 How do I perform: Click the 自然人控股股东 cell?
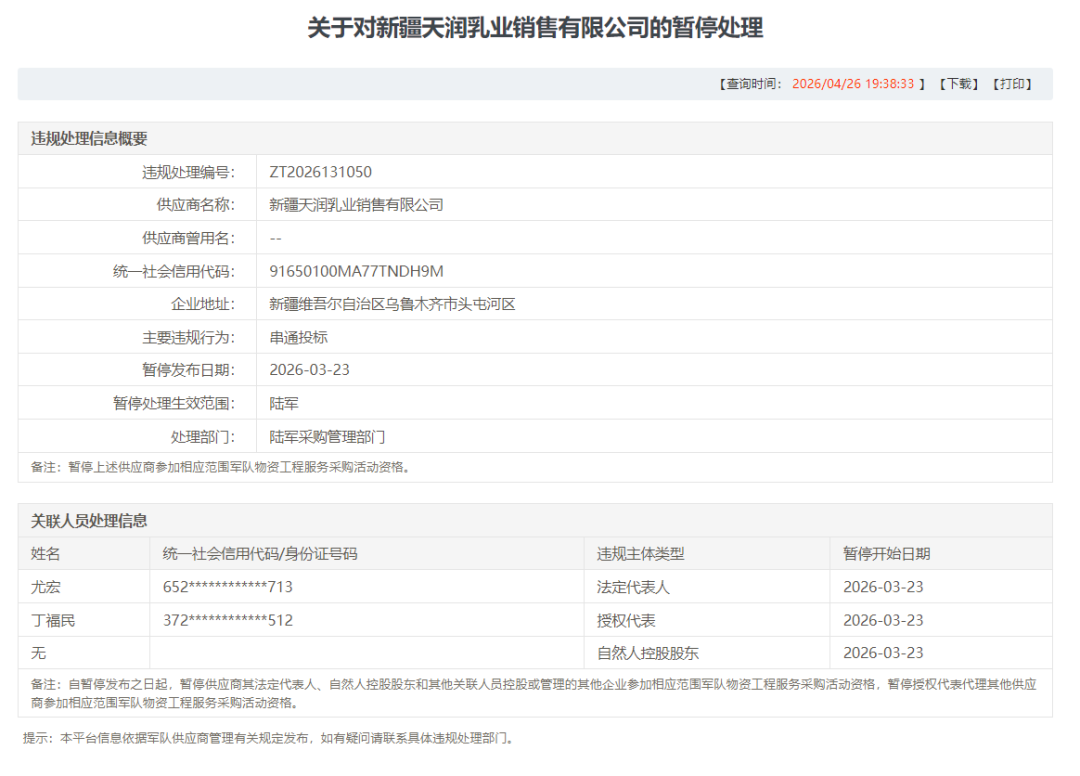click(x=647, y=653)
